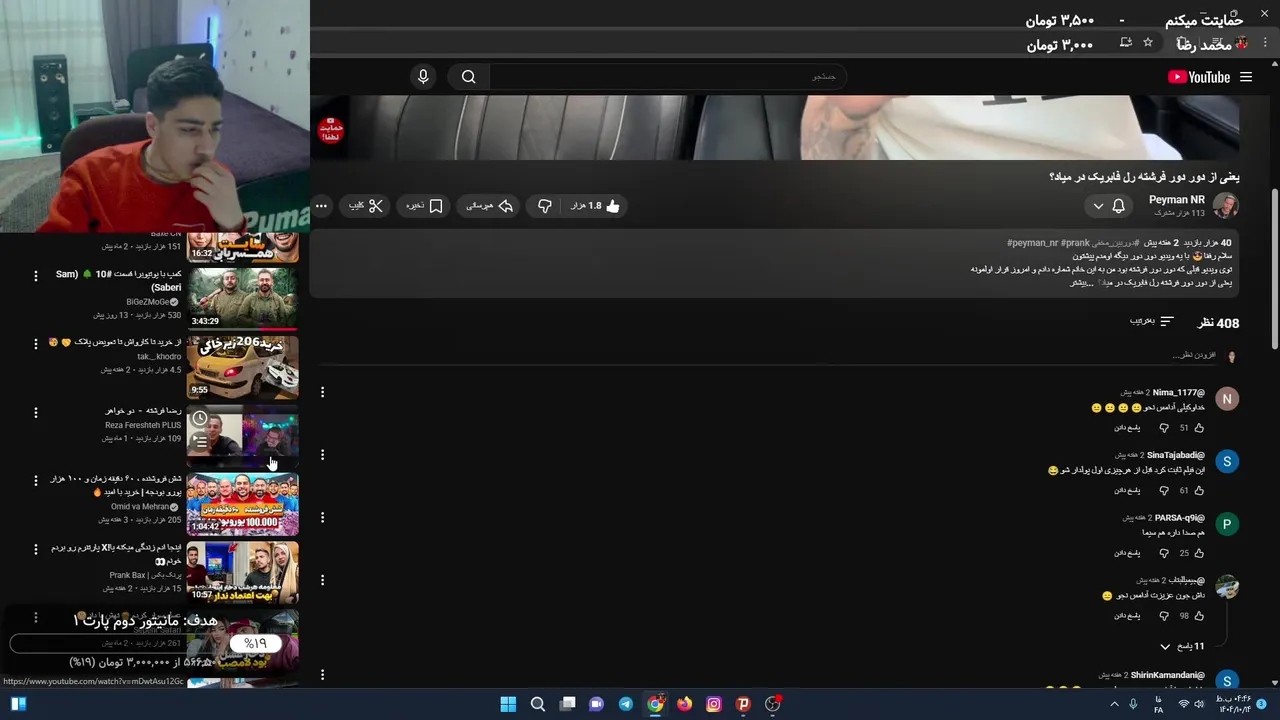Open more actions beside the Clip button
1280x720 pixels.
321,206
